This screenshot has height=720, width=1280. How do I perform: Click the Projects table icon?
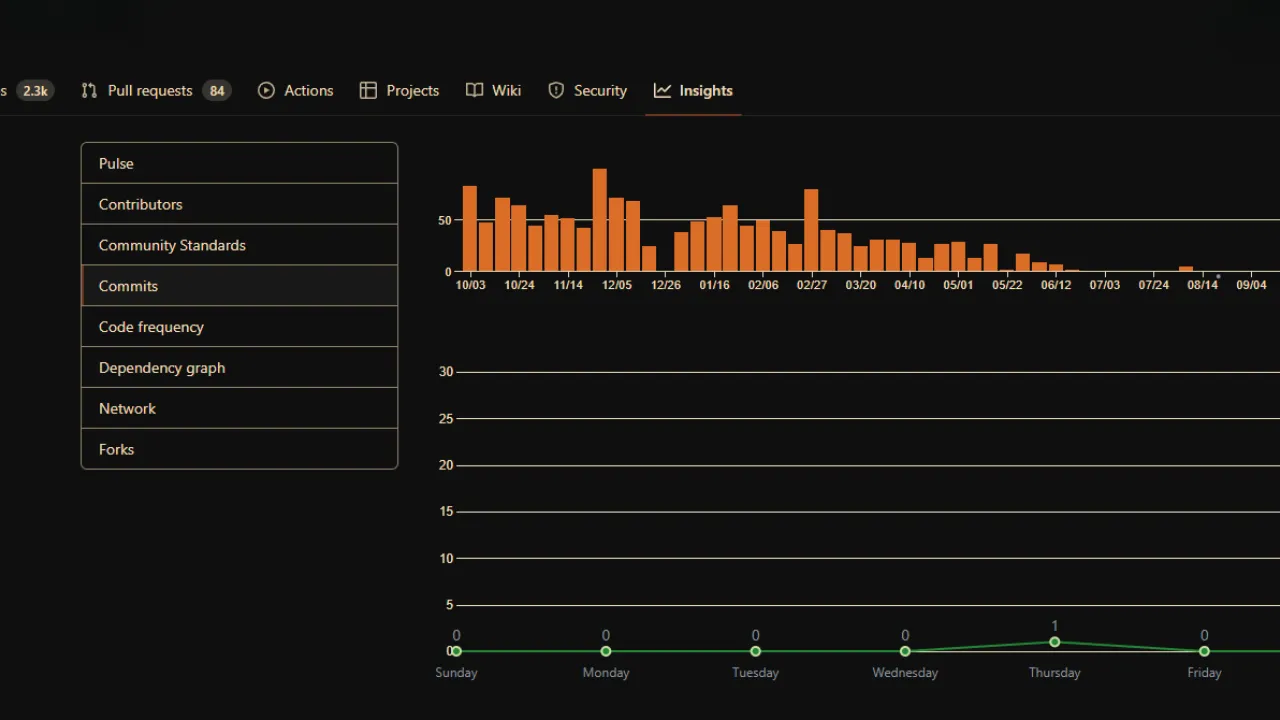(x=368, y=91)
